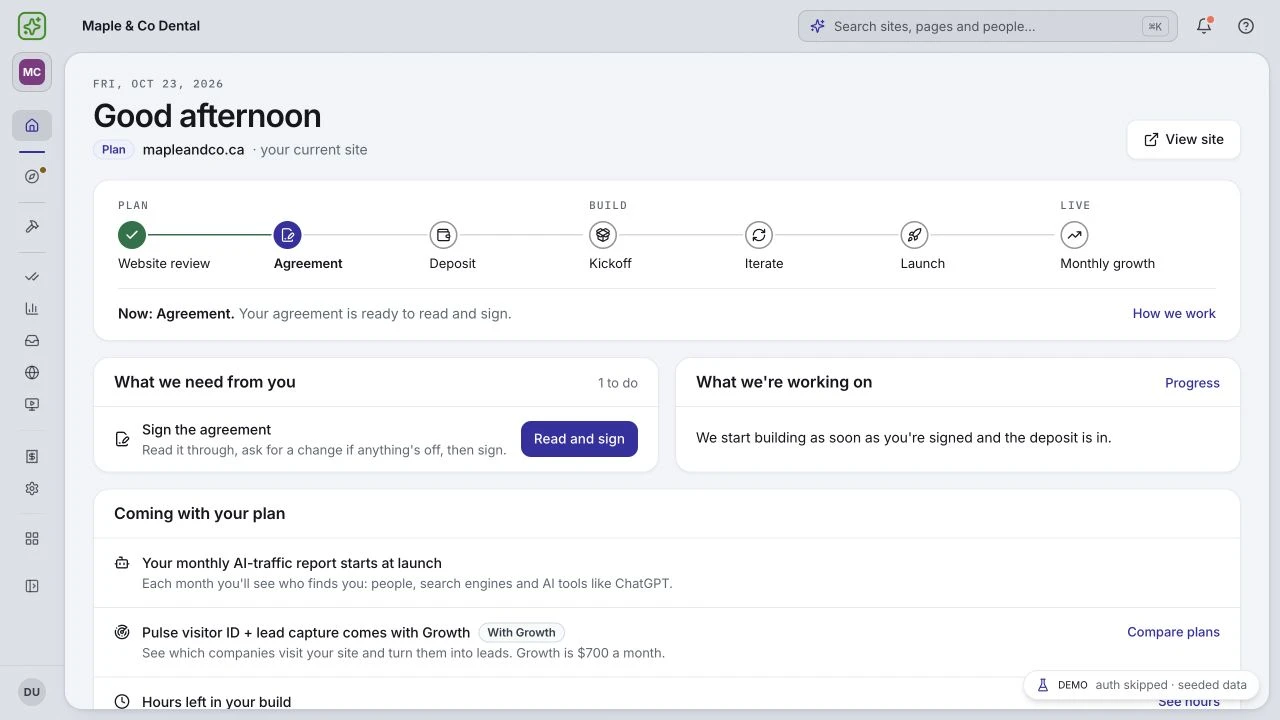Open the inbox tray sidebar icon

(32, 341)
